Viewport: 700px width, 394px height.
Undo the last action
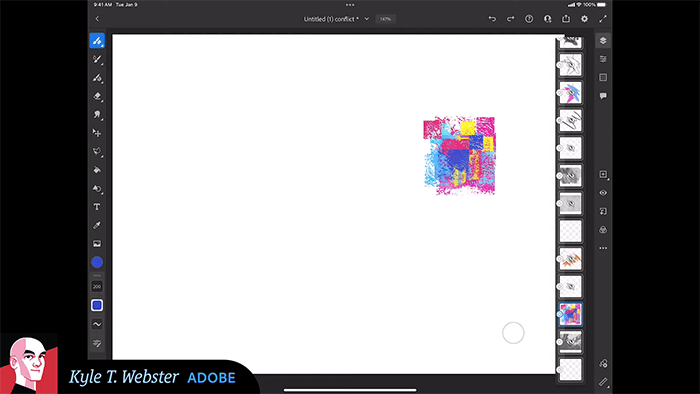492,19
